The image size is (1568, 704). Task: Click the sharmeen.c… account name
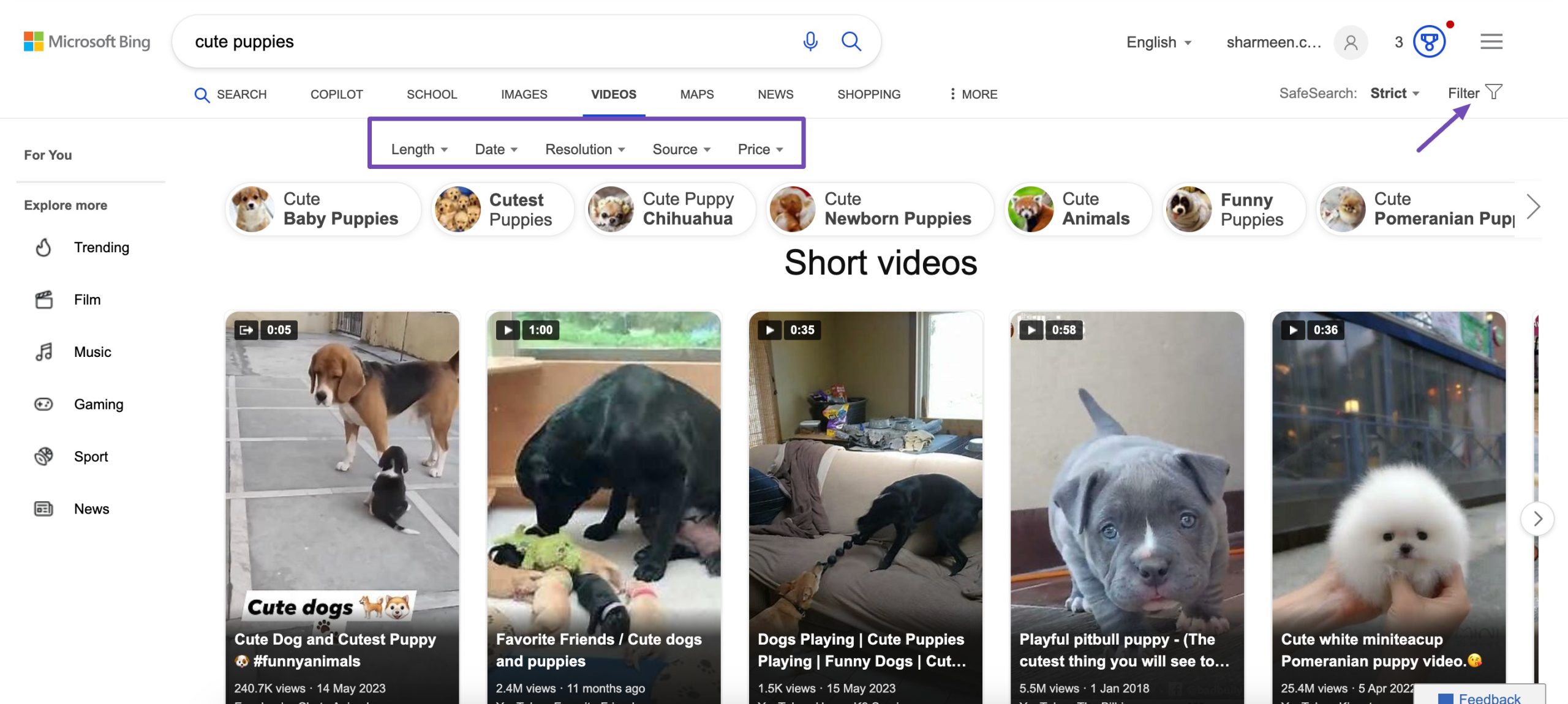[1274, 42]
